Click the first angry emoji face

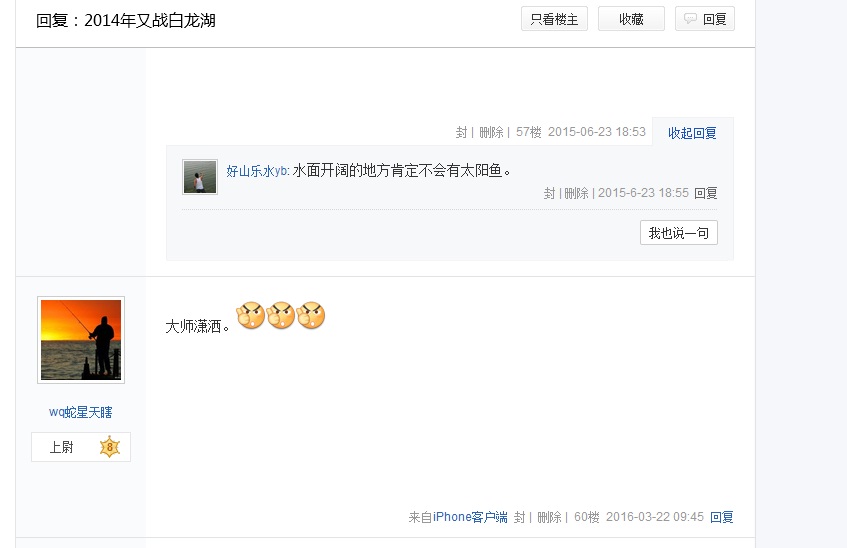251,315
